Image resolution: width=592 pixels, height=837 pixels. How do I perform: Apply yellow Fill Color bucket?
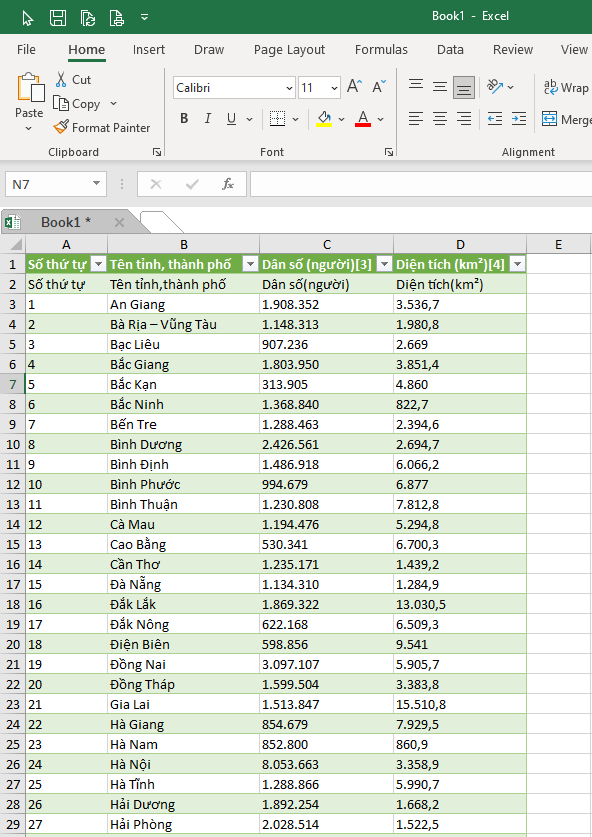324,119
